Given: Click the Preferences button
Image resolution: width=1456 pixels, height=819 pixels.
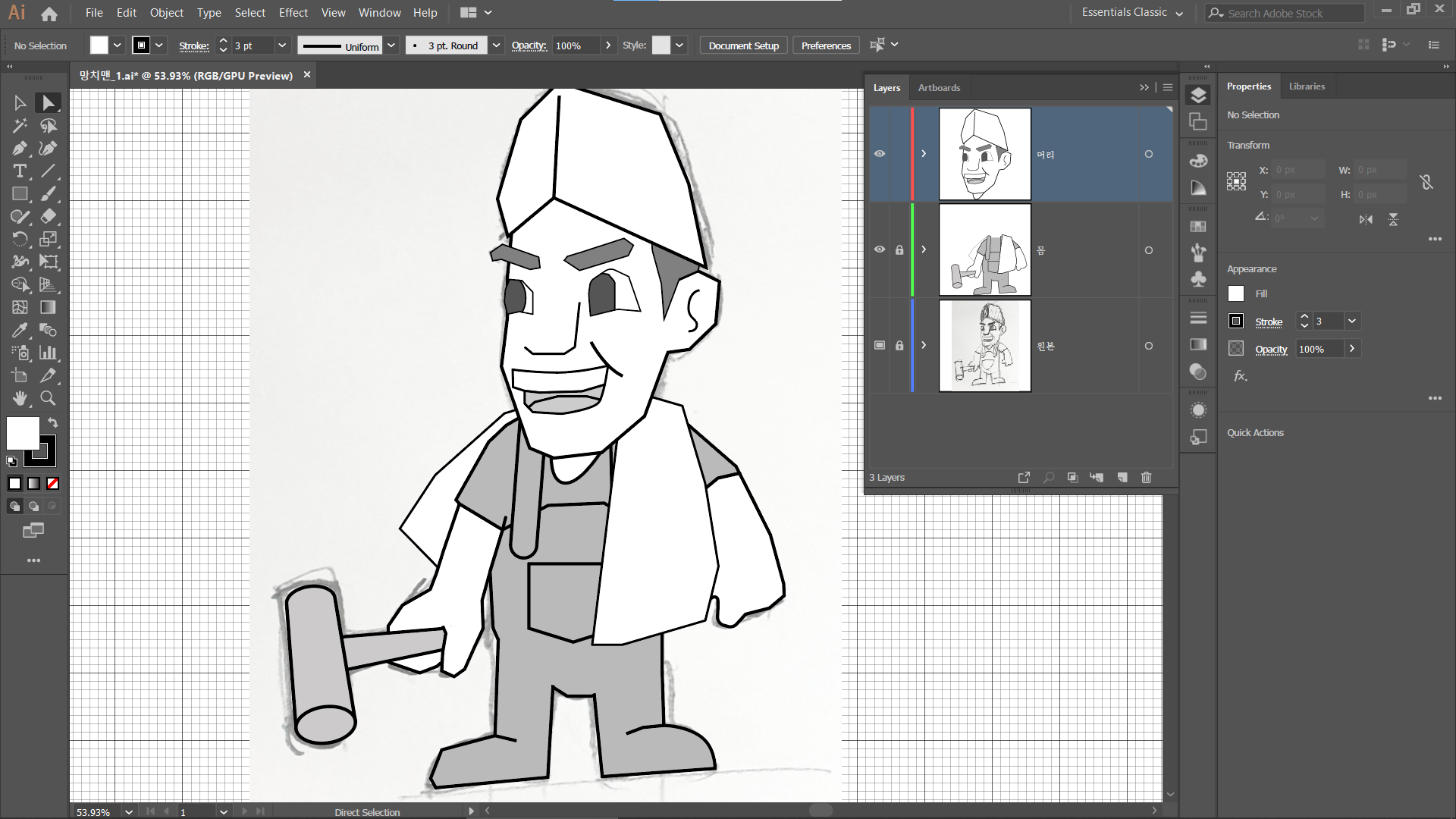Looking at the screenshot, I should (x=826, y=45).
